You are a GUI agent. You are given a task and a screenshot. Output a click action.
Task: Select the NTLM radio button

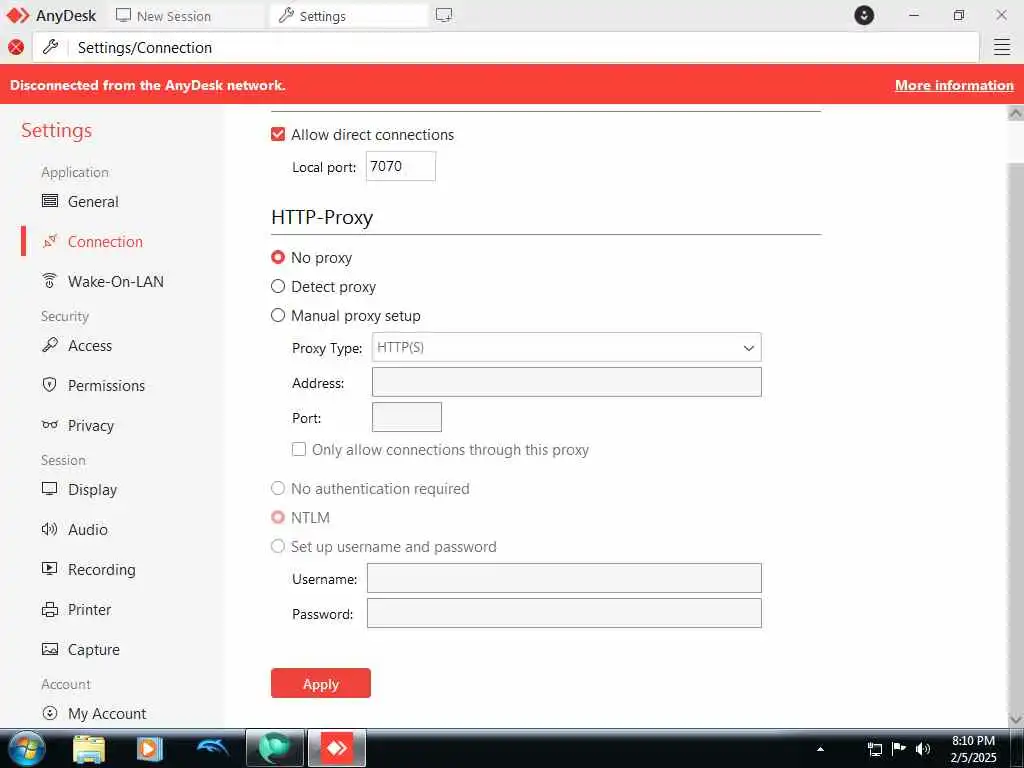click(x=278, y=517)
